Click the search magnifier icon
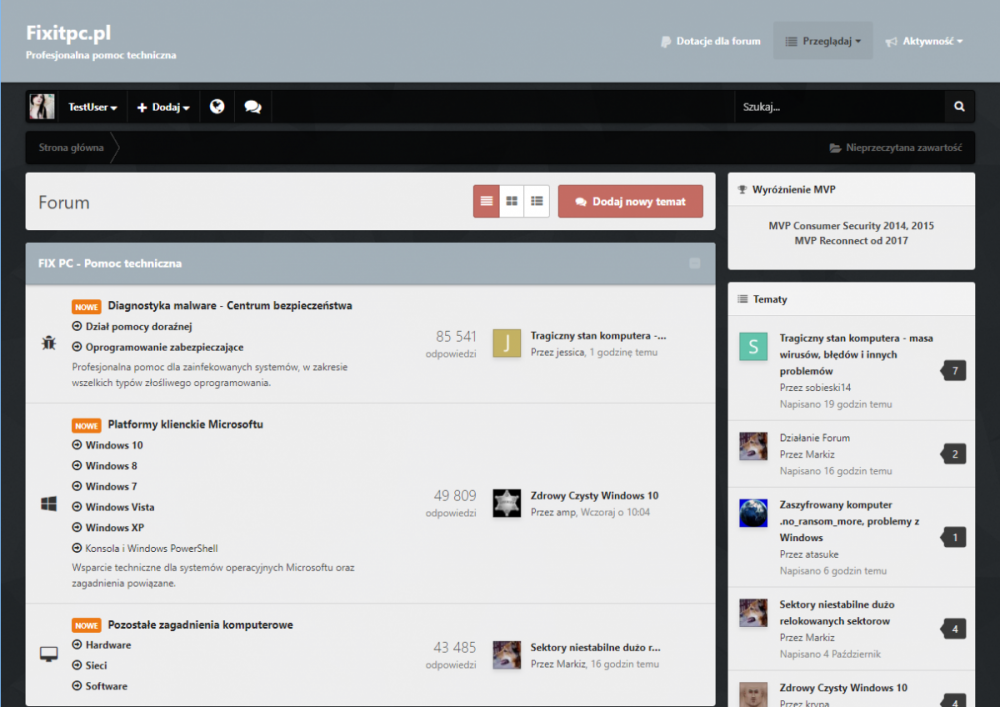The width and height of the screenshot is (1000, 707). pyautogui.click(x=959, y=107)
